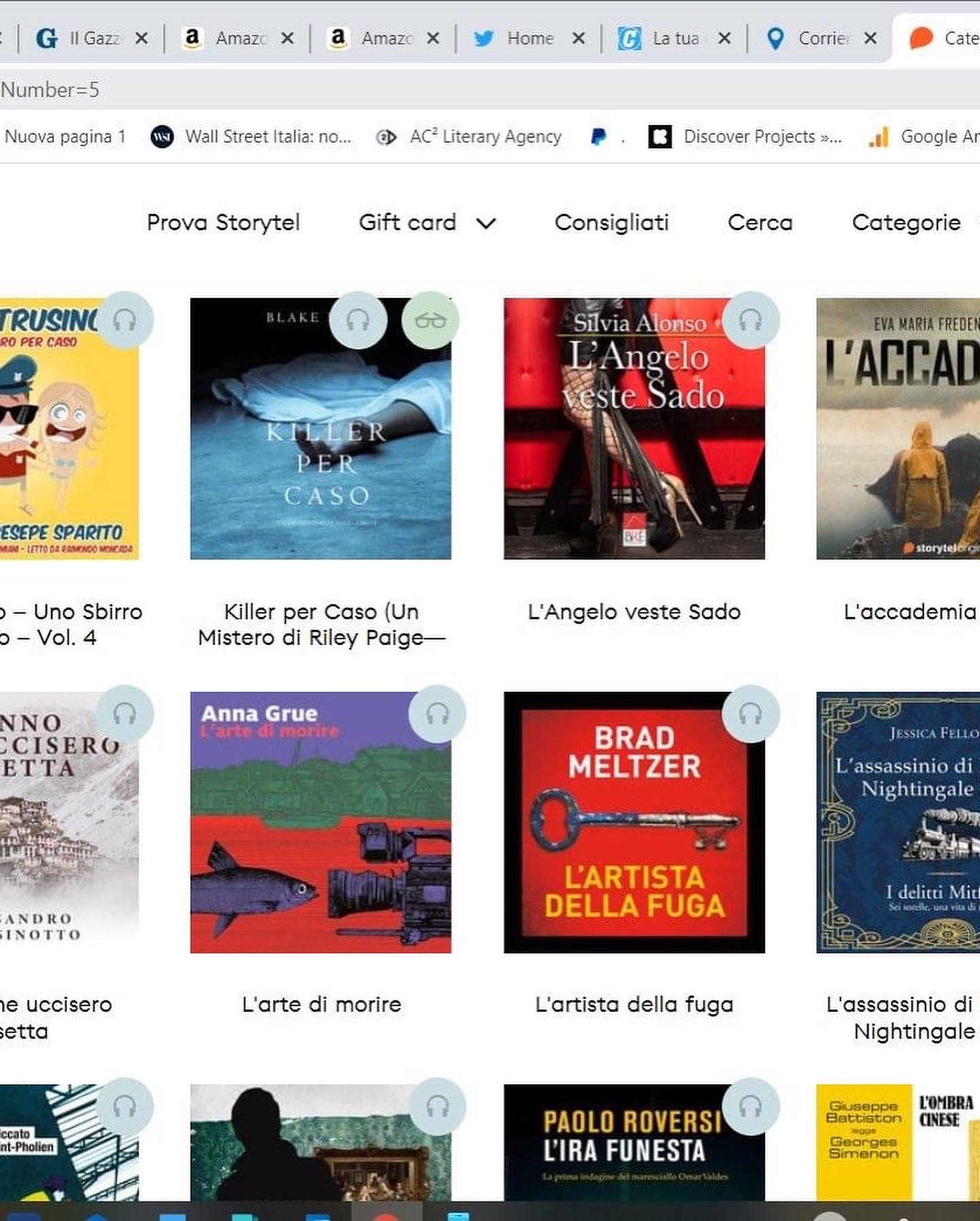This screenshot has height=1221, width=980.
Task: Click headphones icon on L'artista della fuga
Action: (x=751, y=714)
